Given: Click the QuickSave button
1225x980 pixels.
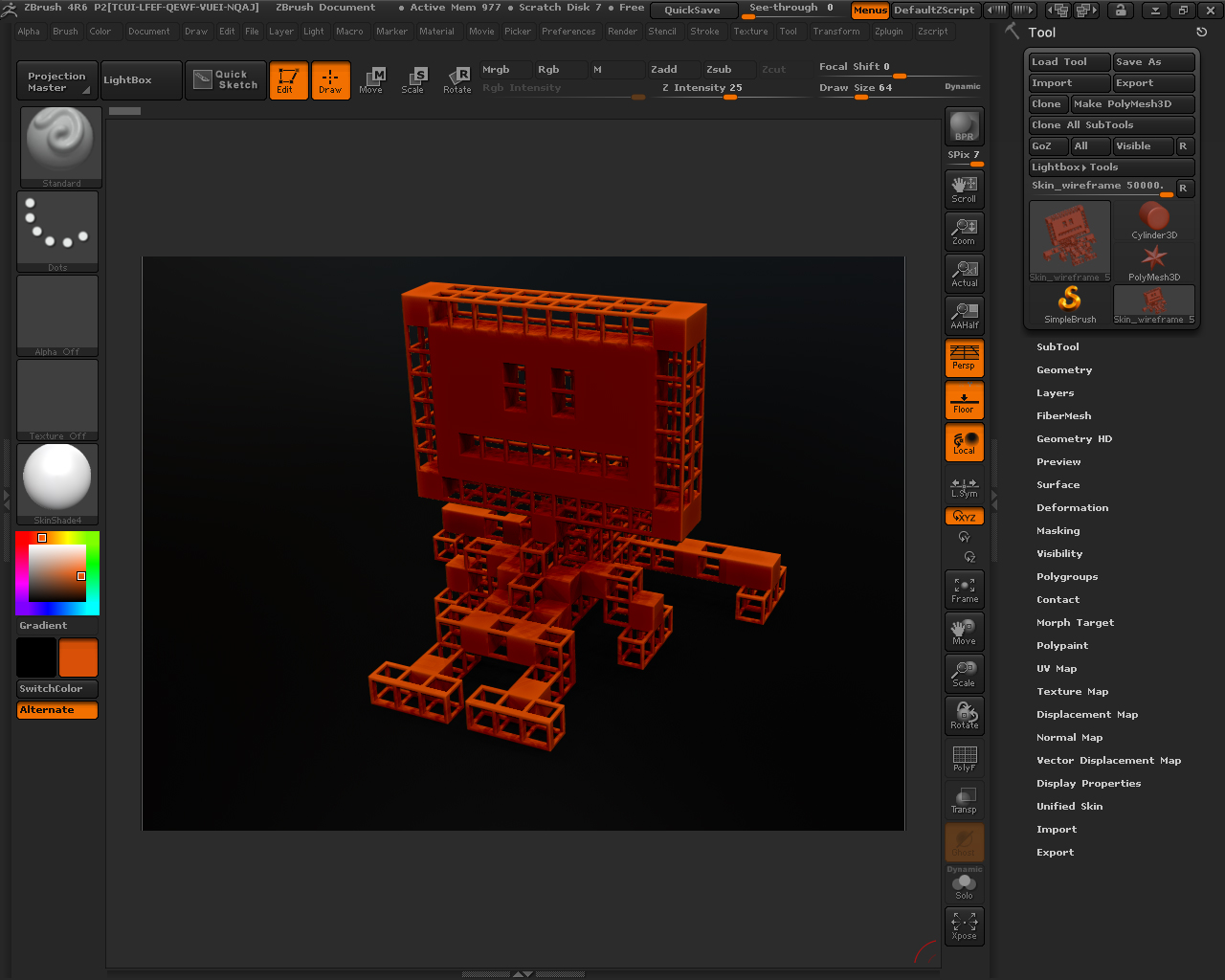Looking at the screenshot, I should click(x=694, y=11).
